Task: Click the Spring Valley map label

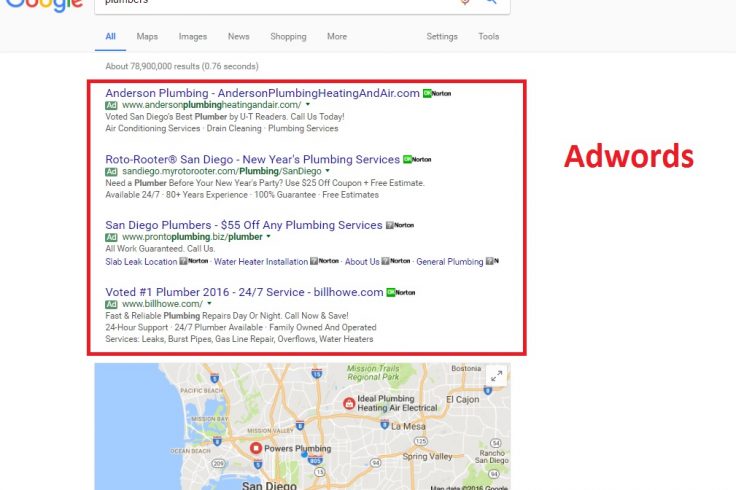Action: pyautogui.click(x=428, y=456)
